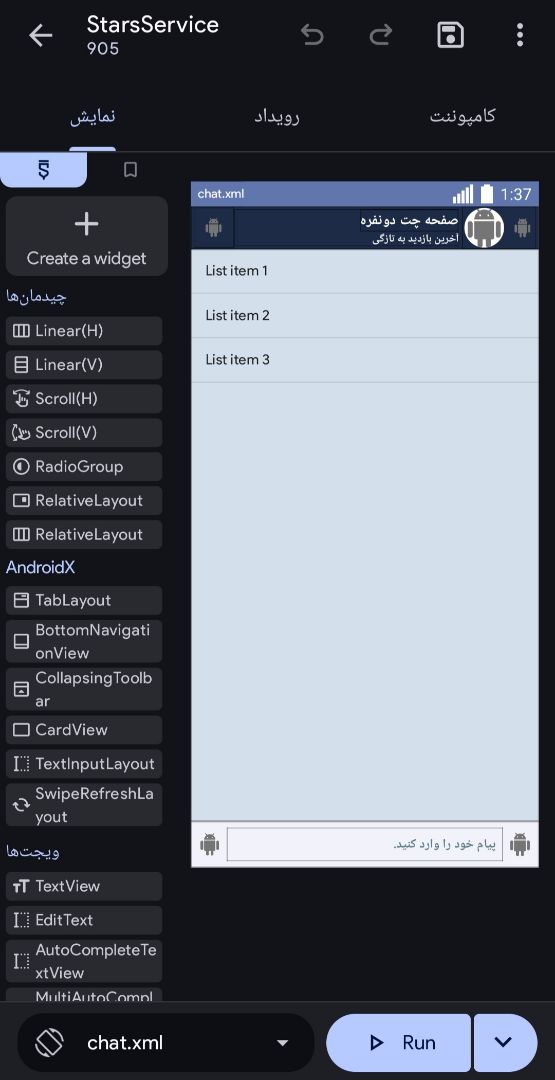Switch to the کامپوننت tab
The height and width of the screenshot is (1080, 555).
463,116
